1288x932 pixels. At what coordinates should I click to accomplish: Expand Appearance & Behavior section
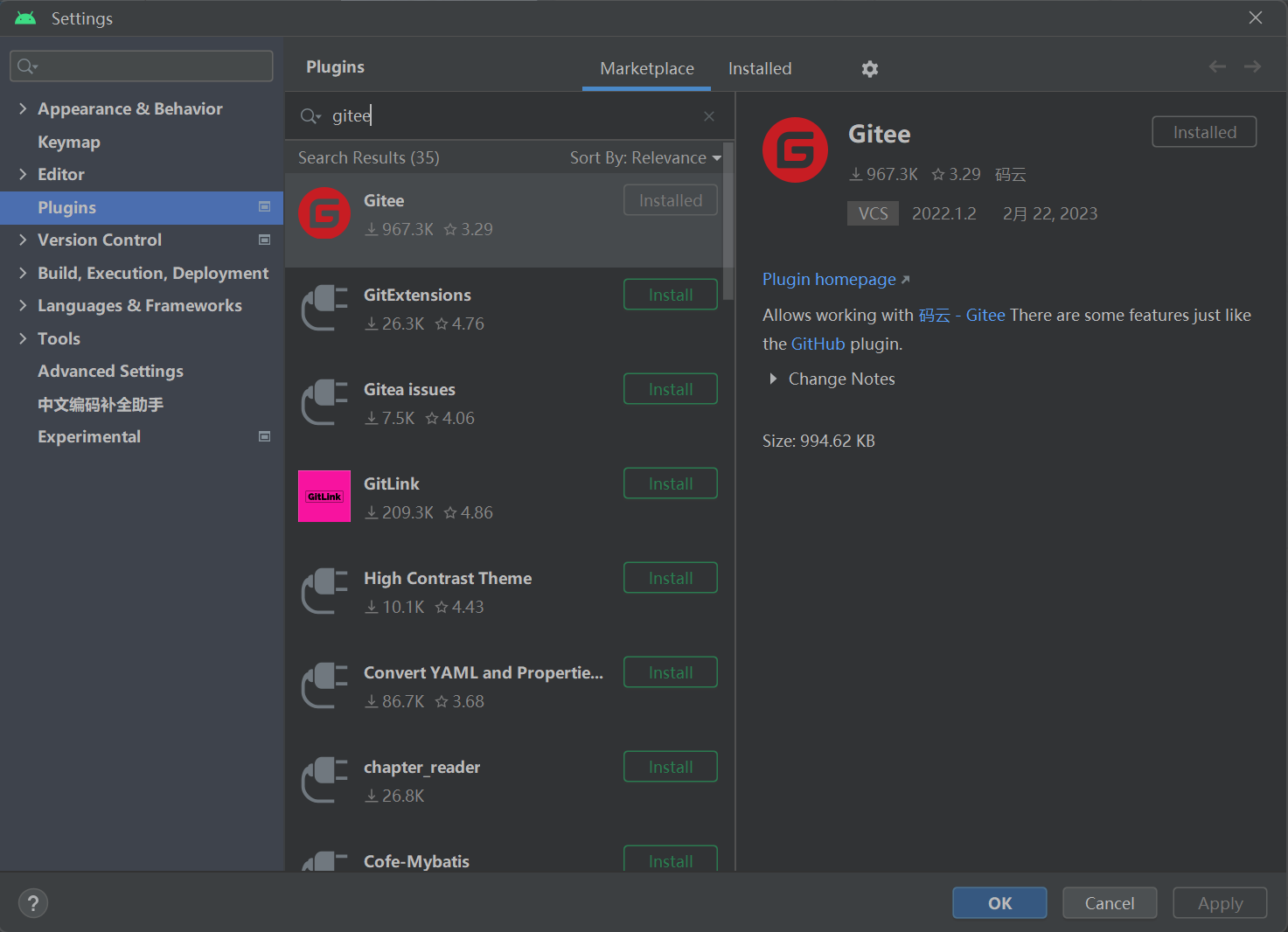point(23,108)
